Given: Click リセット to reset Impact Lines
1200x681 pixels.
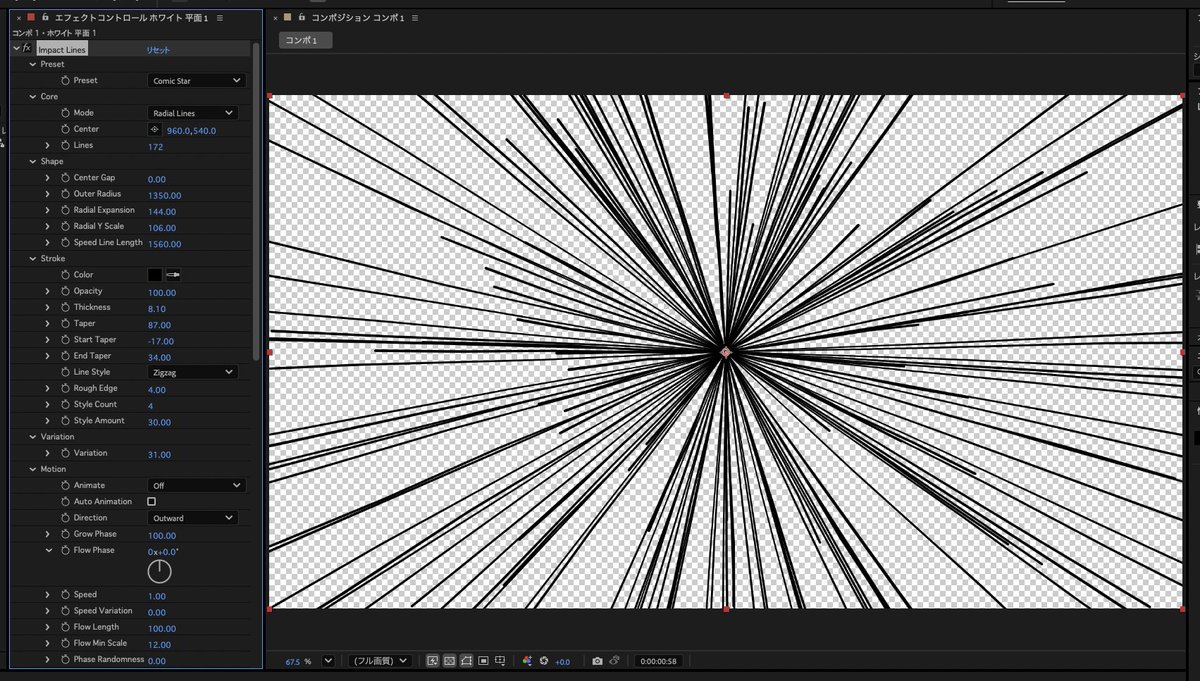Looking at the screenshot, I should coord(158,49).
